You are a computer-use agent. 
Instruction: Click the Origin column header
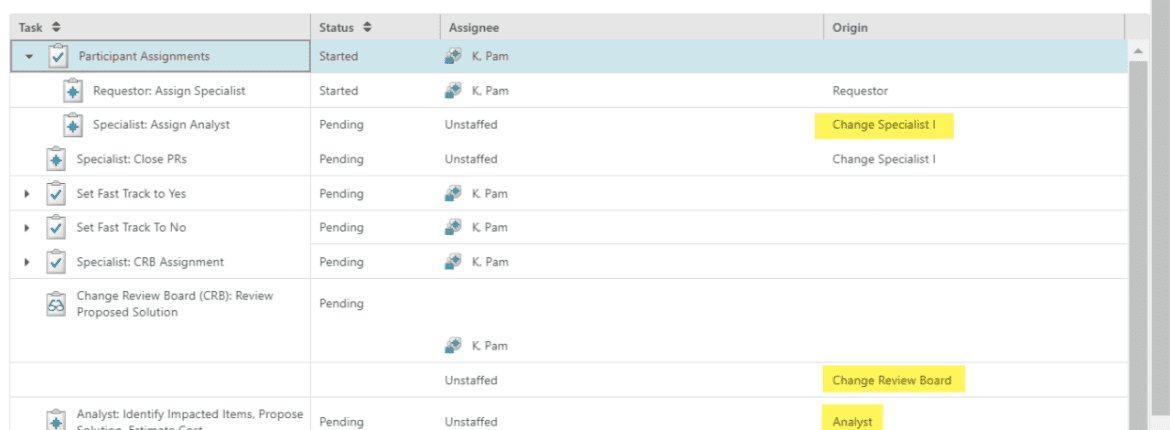click(850, 28)
